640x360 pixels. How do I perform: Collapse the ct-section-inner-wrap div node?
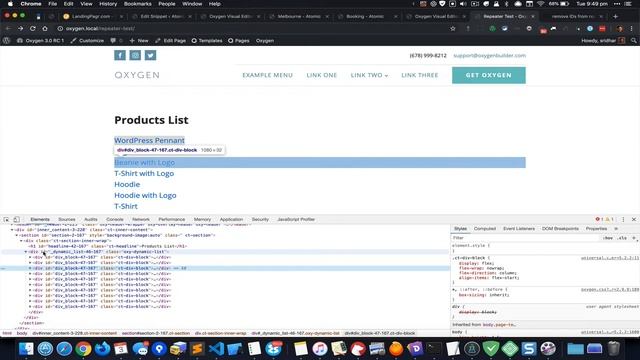click(21, 241)
